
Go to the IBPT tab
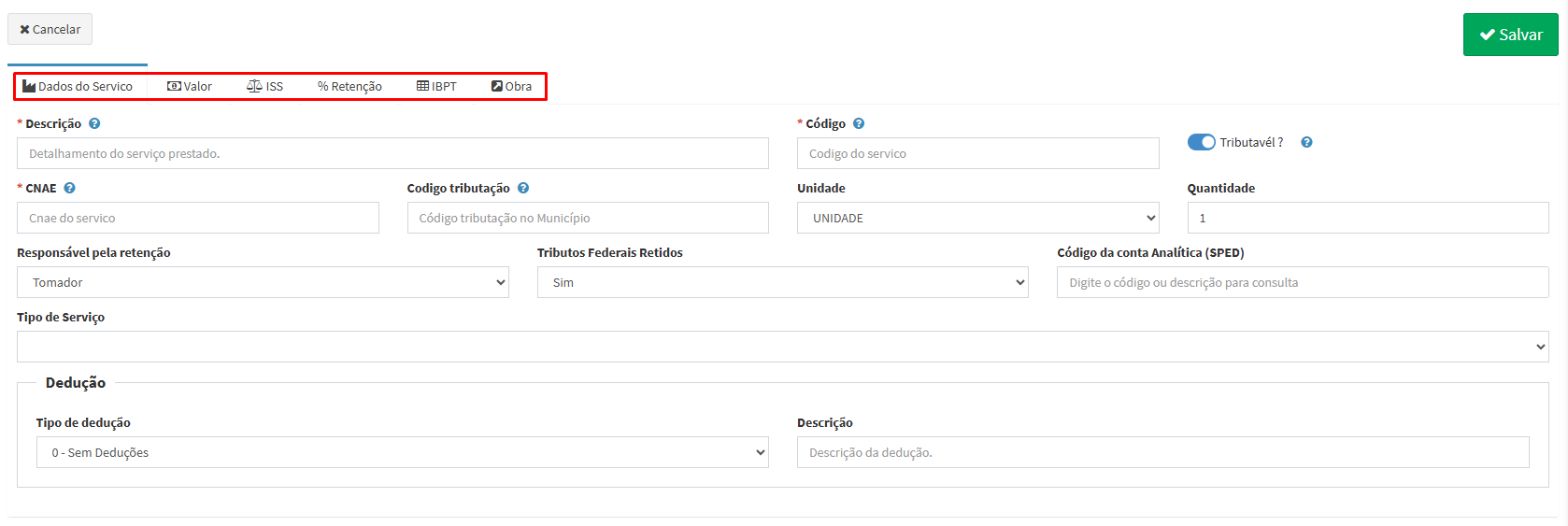[436, 86]
